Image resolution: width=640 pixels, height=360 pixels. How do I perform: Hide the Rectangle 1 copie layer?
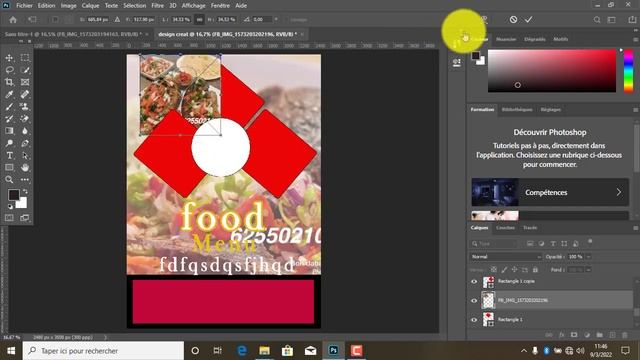[x=474, y=282]
